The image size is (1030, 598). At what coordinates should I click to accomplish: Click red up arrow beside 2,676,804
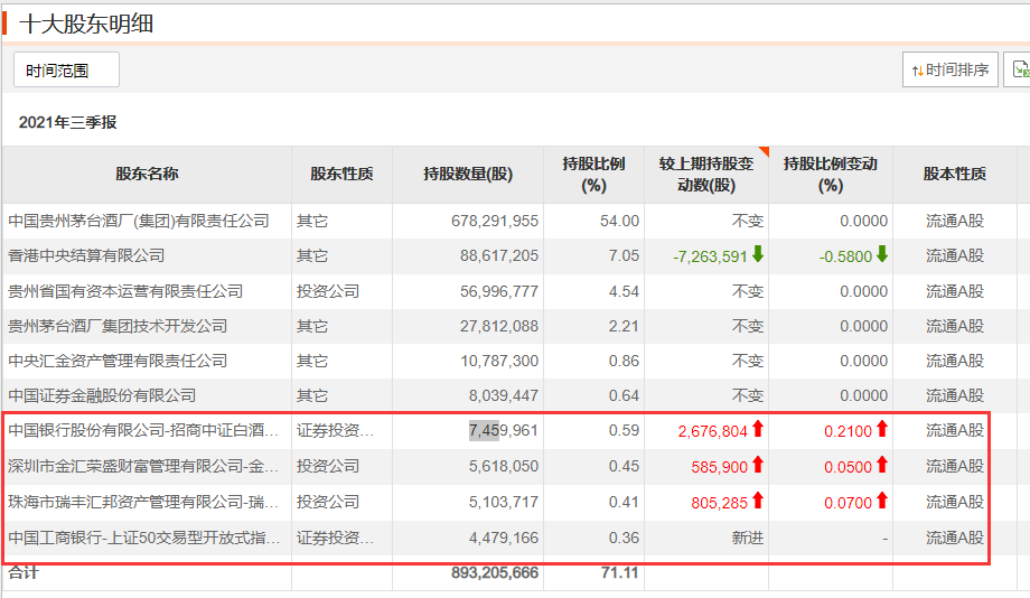coord(758,429)
